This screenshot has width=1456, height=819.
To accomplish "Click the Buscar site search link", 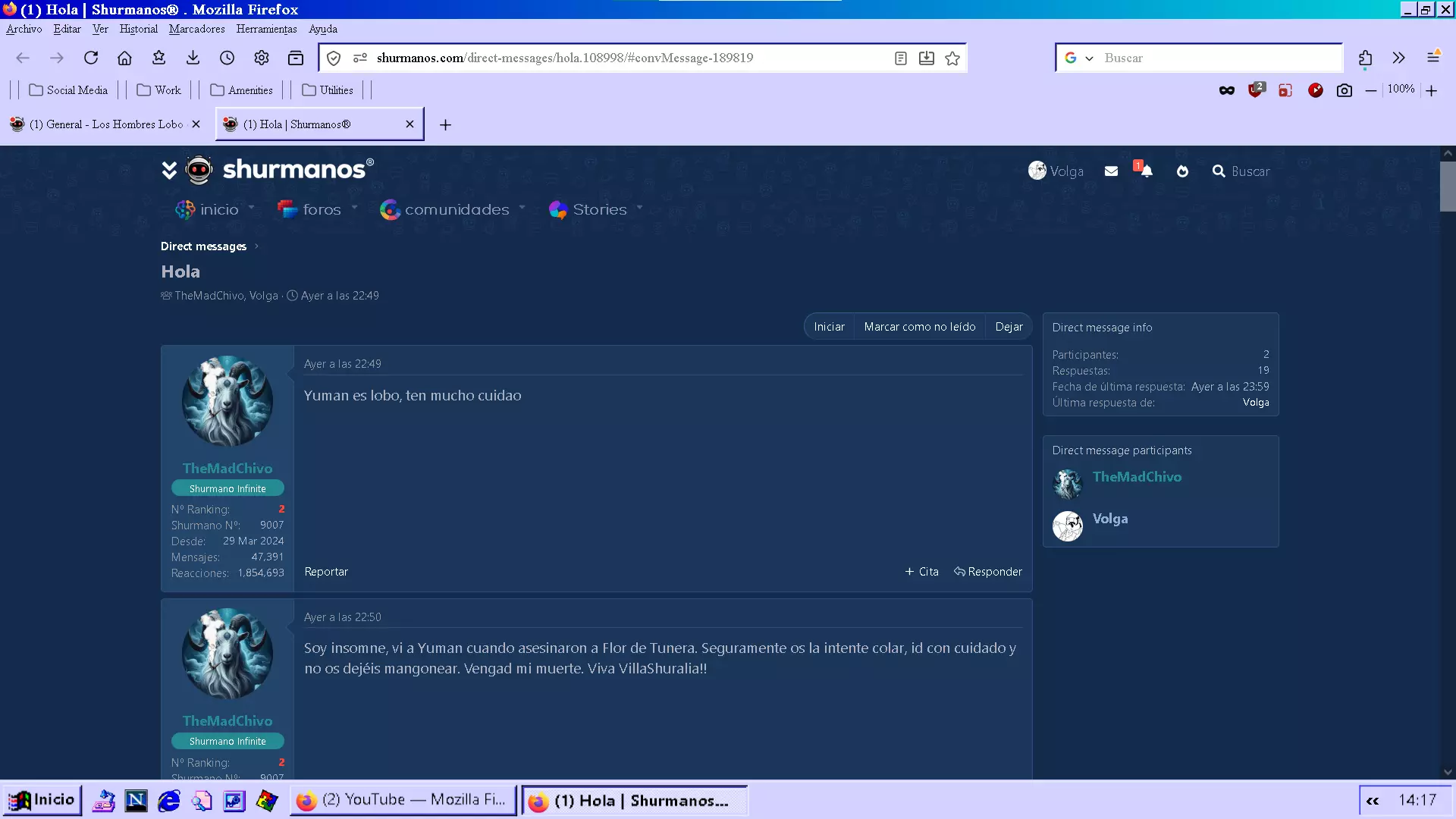I will coord(1241,171).
